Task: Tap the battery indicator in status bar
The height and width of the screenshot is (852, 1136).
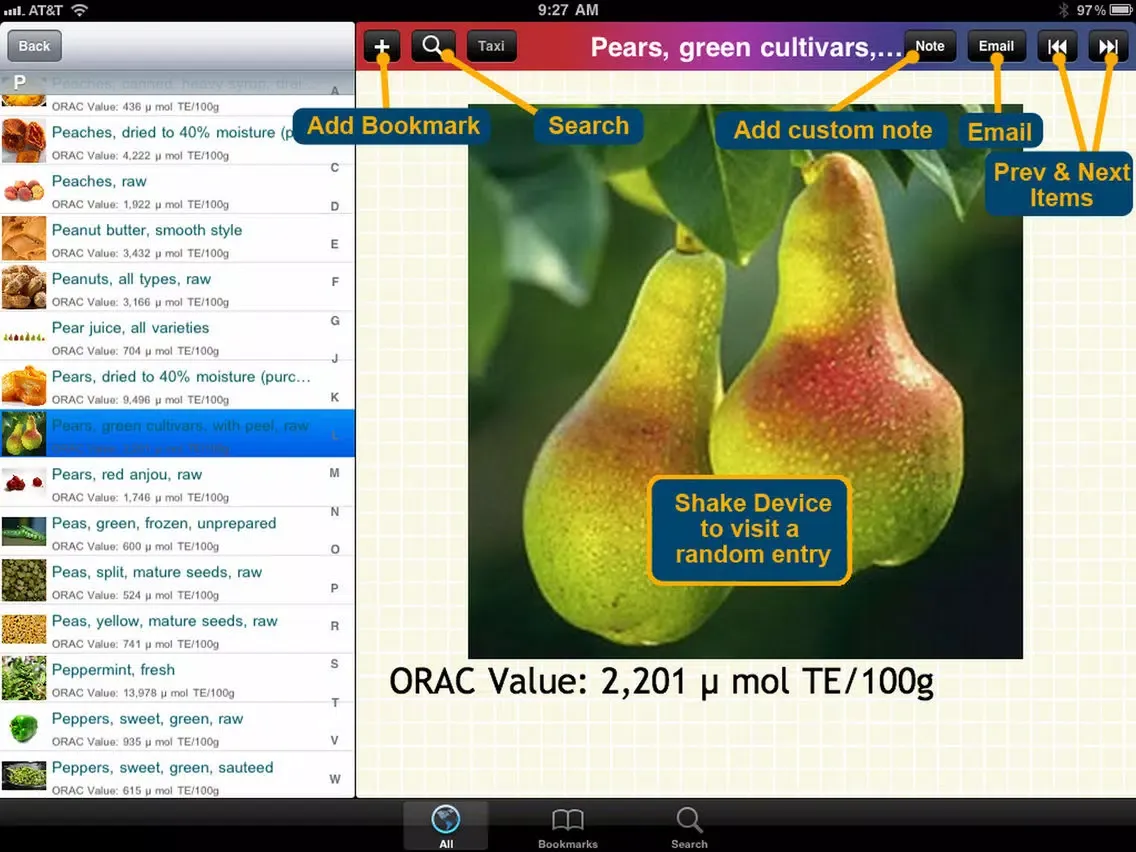Action: point(1119,10)
